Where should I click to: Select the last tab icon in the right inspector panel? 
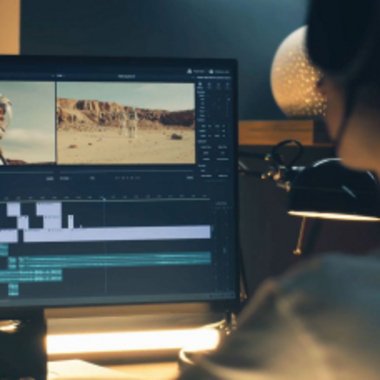click(227, 86)
